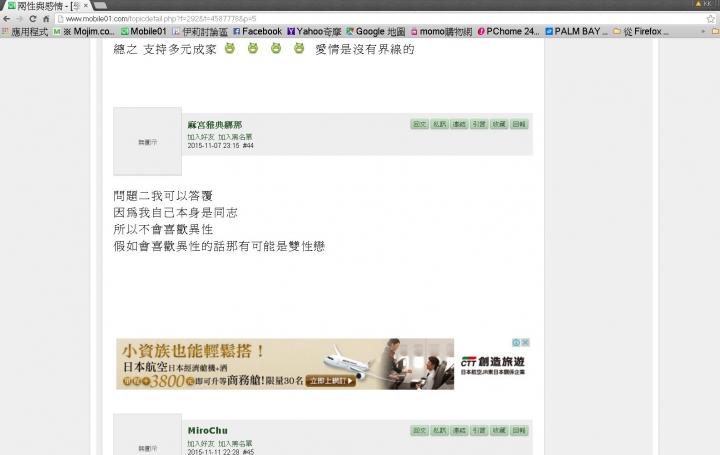Open Facebook bookmark
720x455 pixels.
coord(257,32)
